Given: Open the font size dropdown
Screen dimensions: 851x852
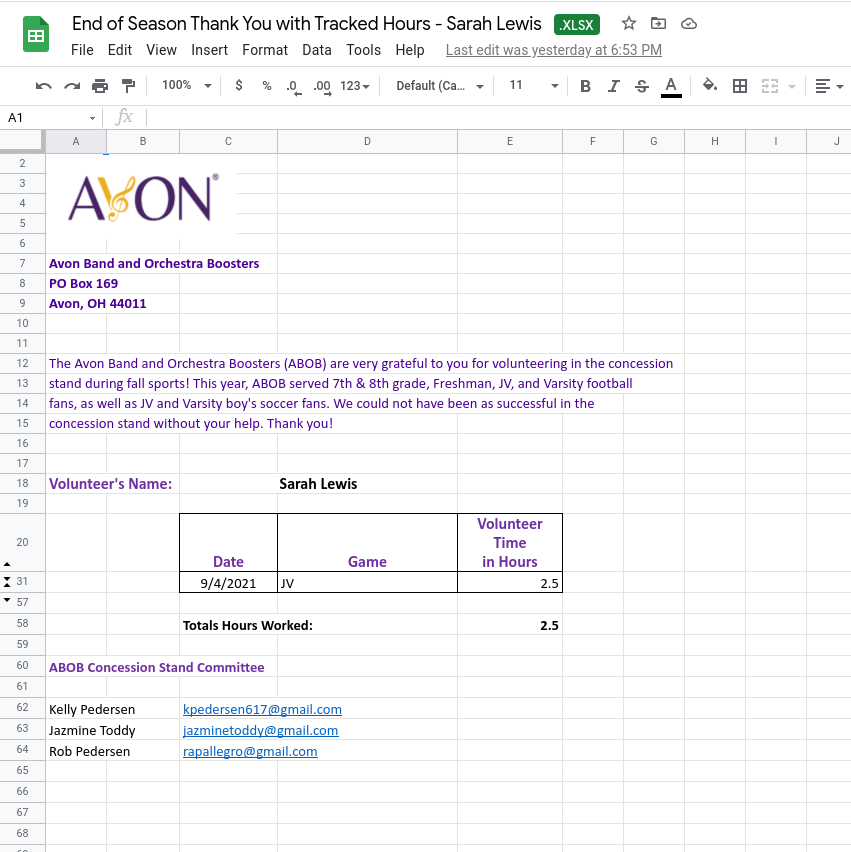Looking at the screenshot, I should point(534,85).
